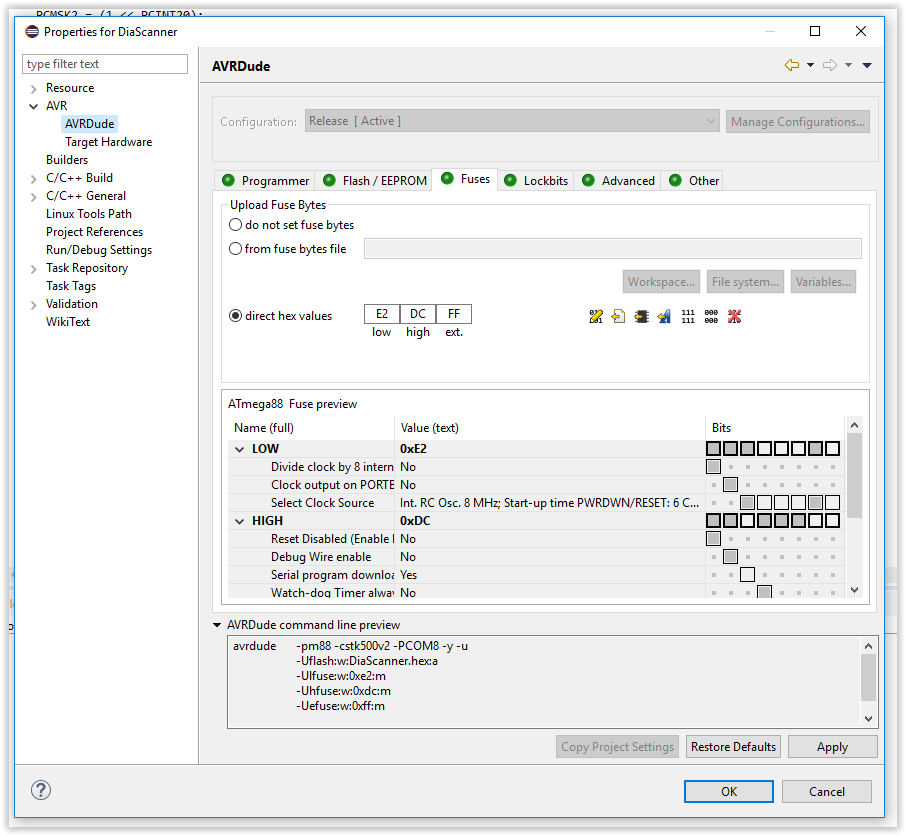Toggle the 'Debug Wire enable' bit box
Image resolution: width=905 pixels, height=835 pixels.
(730, 557)
